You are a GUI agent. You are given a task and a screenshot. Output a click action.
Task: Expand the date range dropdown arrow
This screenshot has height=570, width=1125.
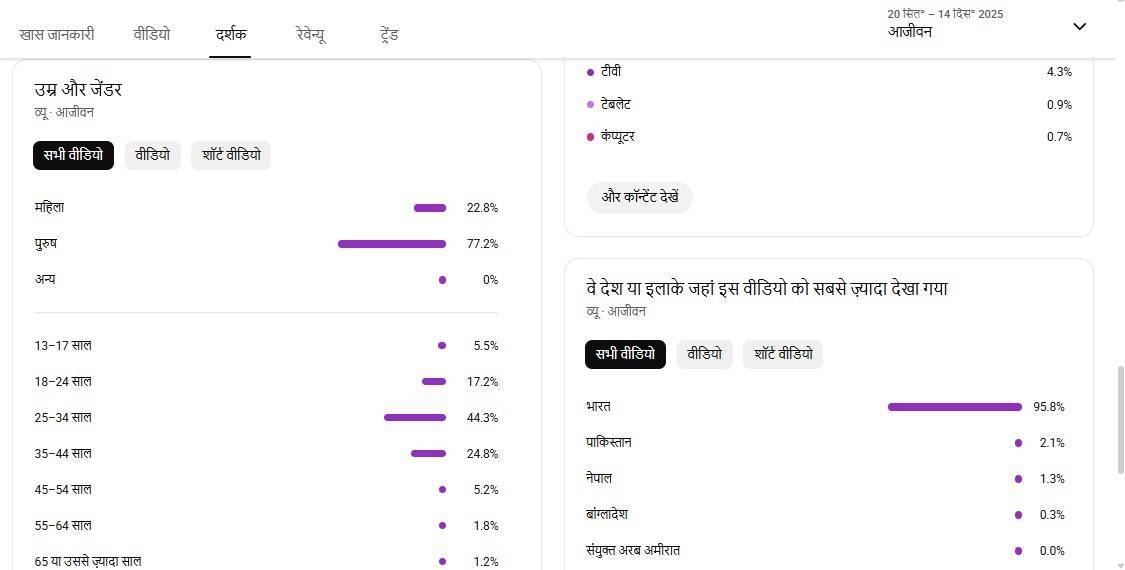pos(1079,26)
